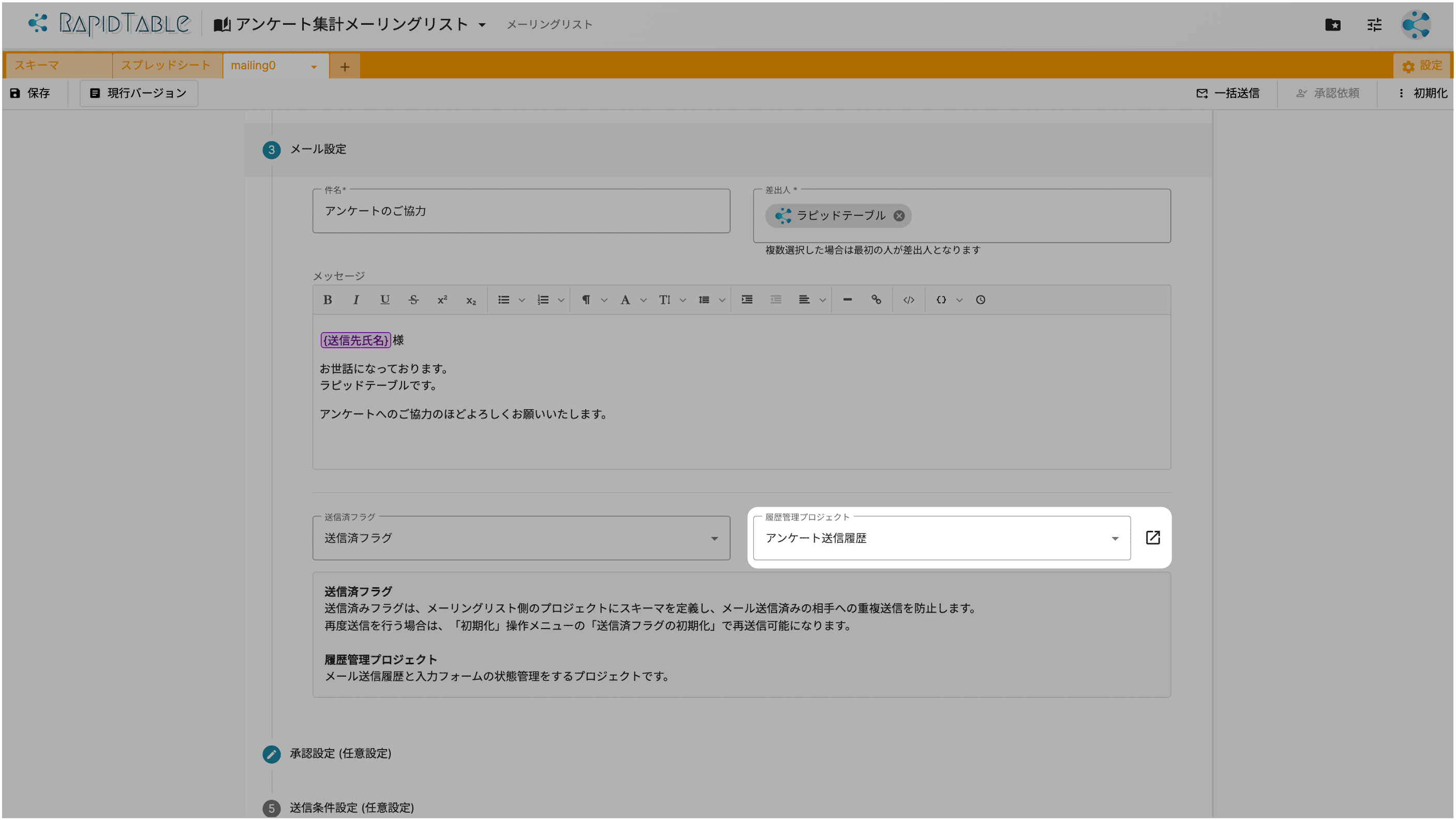
Task: Click the line height icon
Action: pyautogui.click(x=704, y=300)
